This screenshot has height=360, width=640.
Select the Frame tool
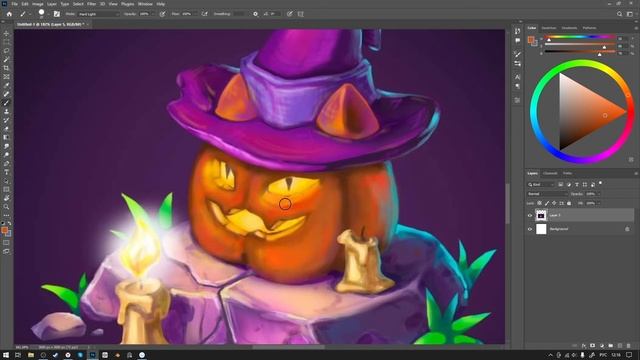click(6, 77)
